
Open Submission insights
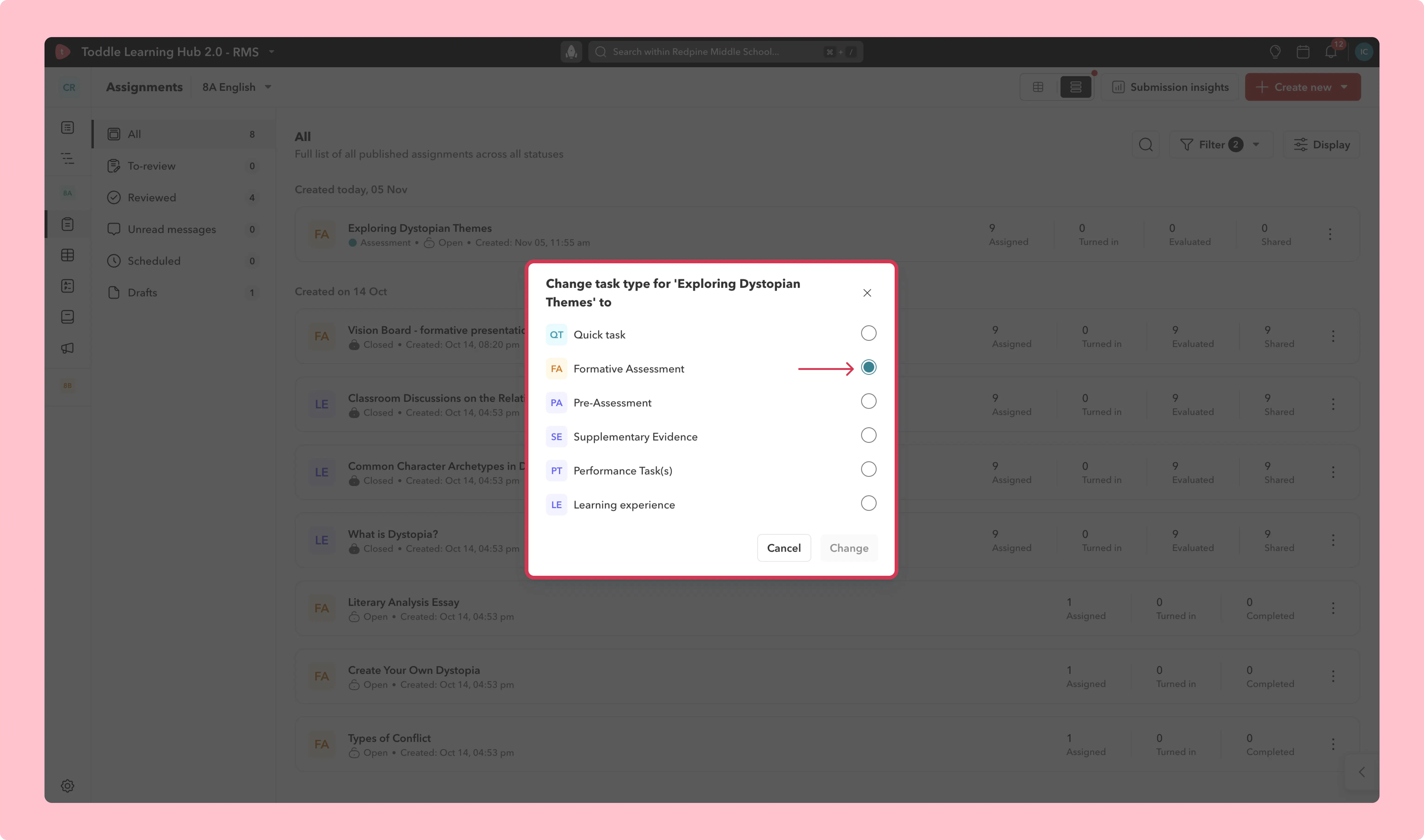tap(1170, 87)
